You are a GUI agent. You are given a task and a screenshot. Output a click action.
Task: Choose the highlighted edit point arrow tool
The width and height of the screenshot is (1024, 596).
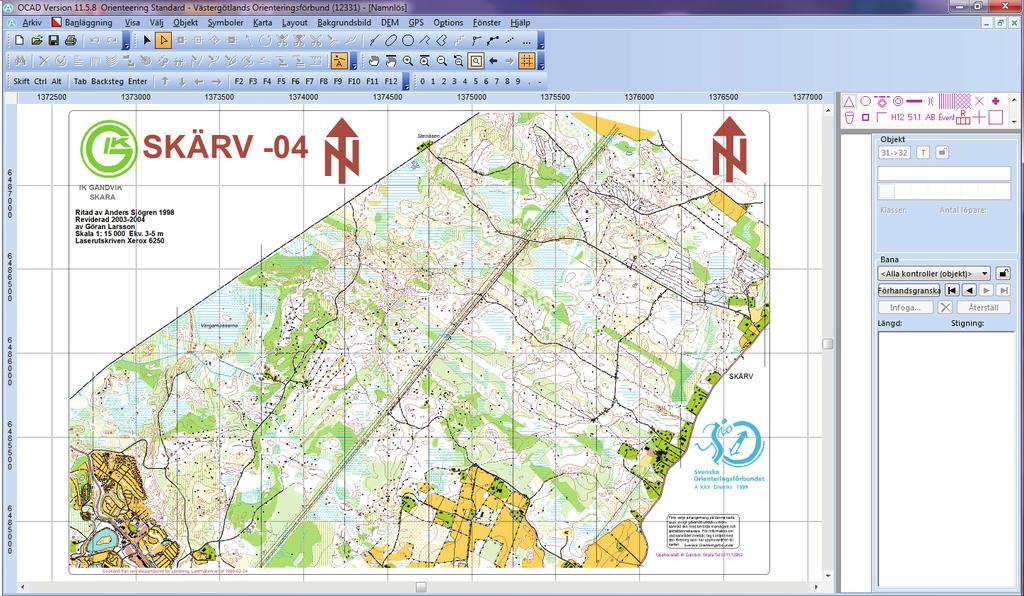click(164, 40)
